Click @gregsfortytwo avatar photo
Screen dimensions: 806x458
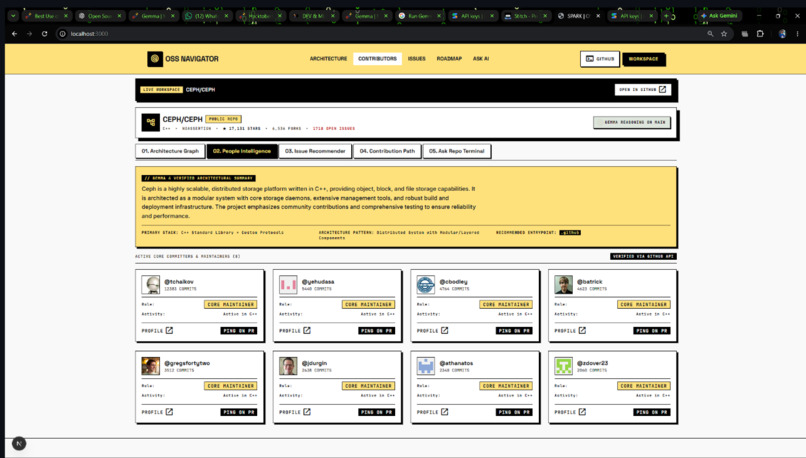click(151, 366)
